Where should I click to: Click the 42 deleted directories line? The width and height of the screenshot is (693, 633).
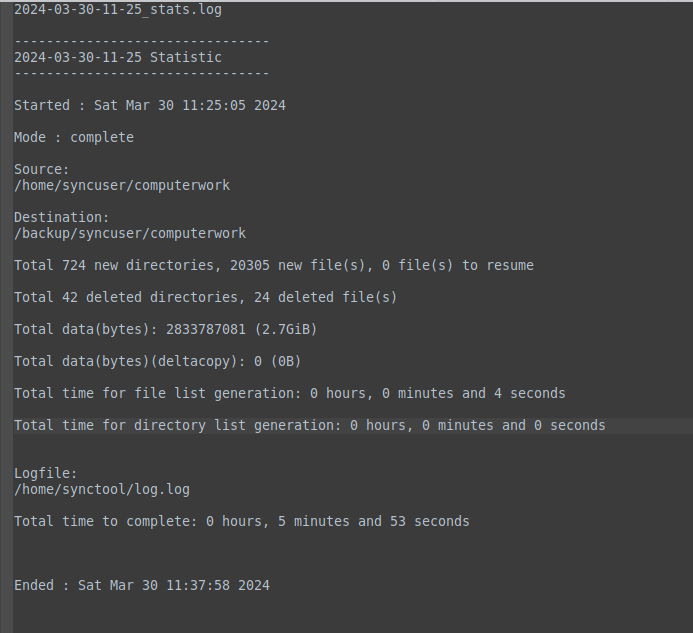click(206, 297)
